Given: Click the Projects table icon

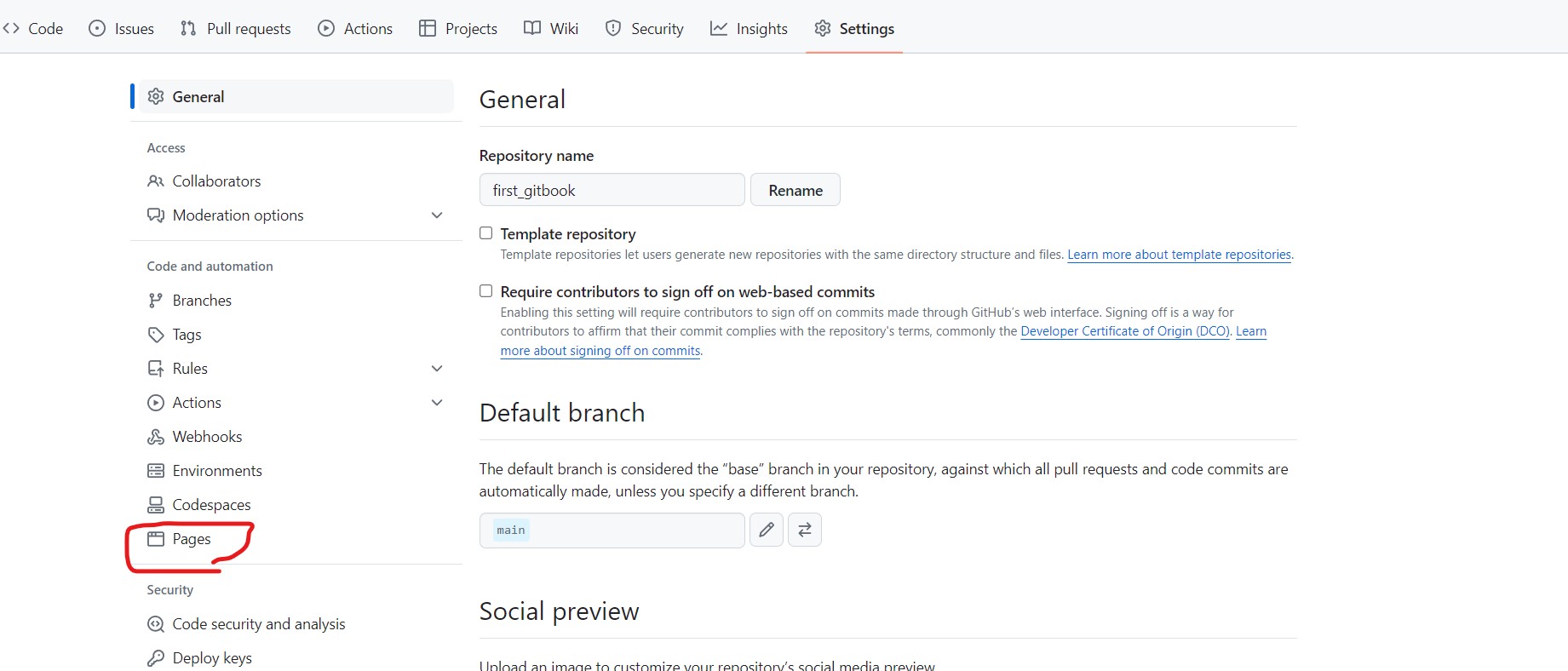Looking at the screenshot, I should [428, 28].
